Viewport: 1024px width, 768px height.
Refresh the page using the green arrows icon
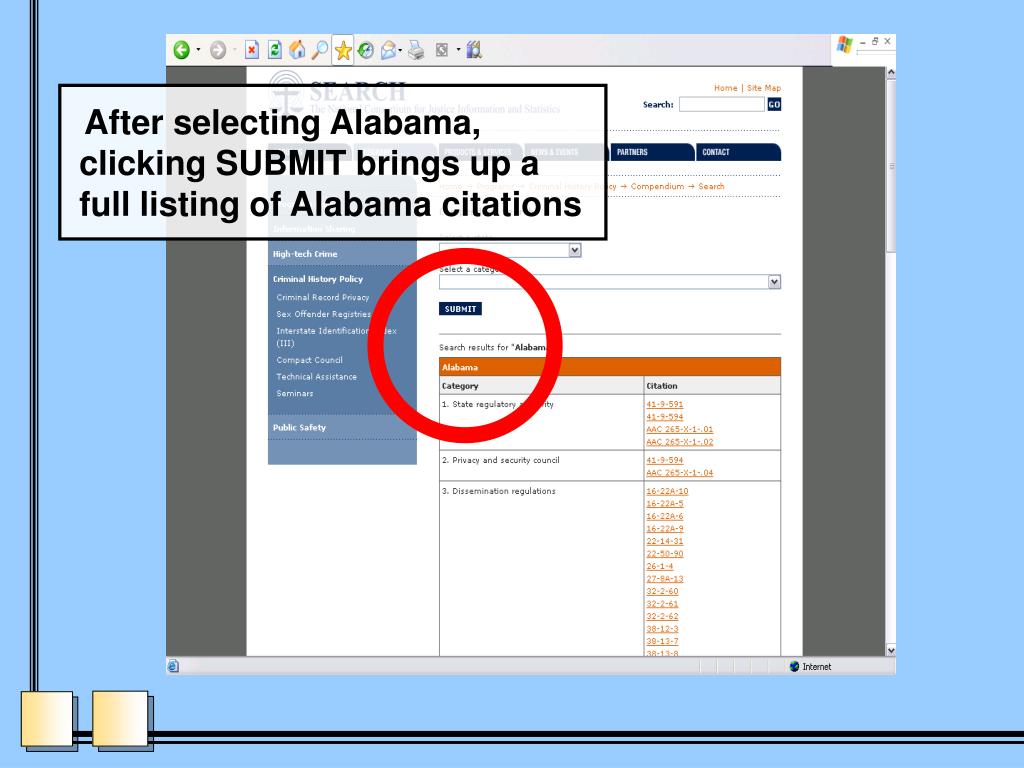pos(275,50)
